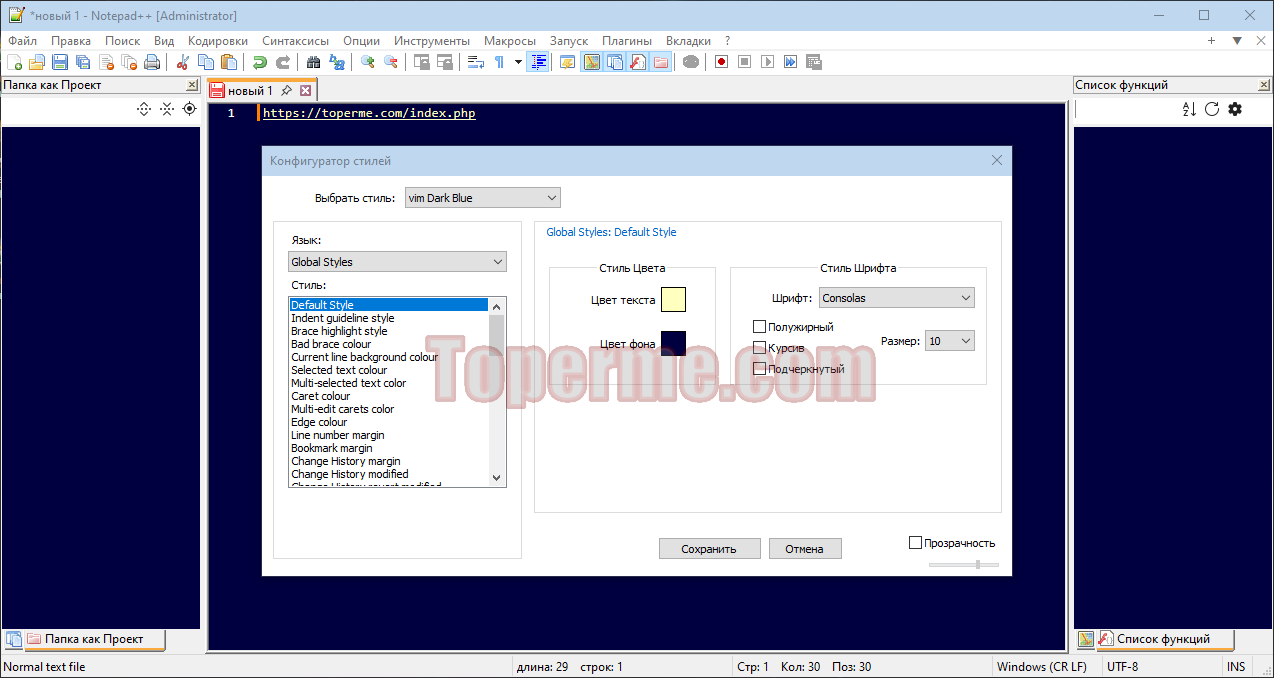Screen dimensions: 1274x678
Task: Click the Paste clipboard icon
Action: tap(229, 62)
